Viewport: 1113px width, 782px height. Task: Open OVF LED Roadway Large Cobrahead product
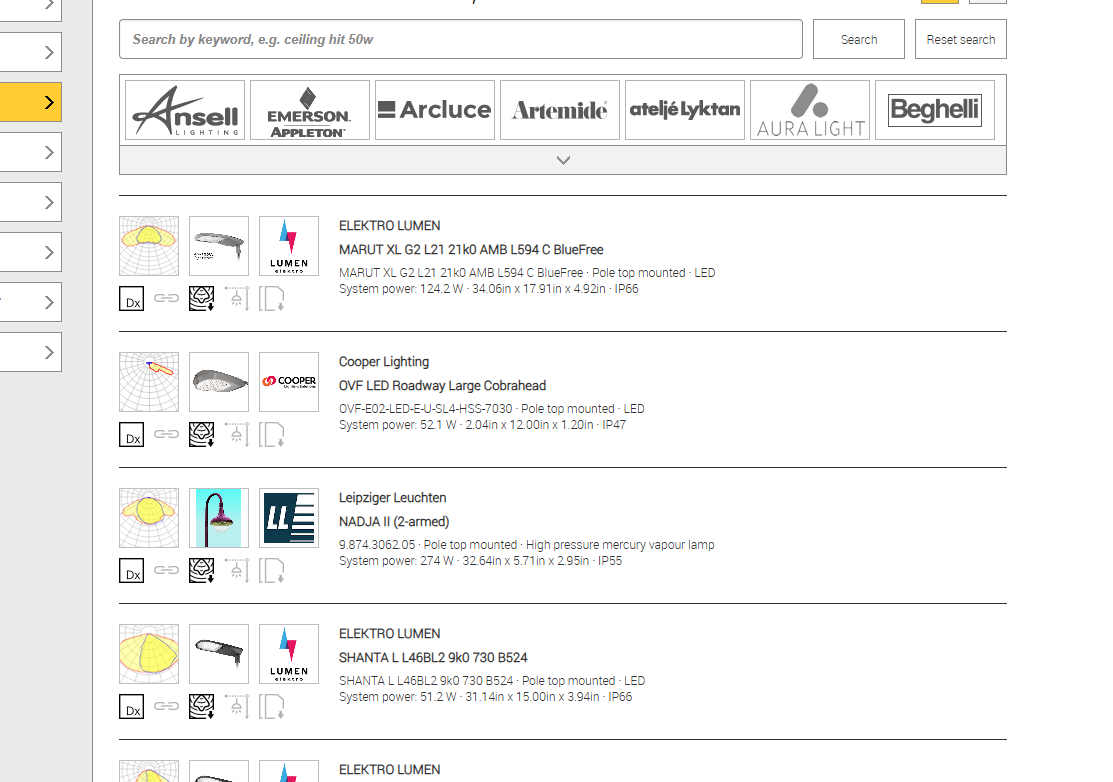442,386
